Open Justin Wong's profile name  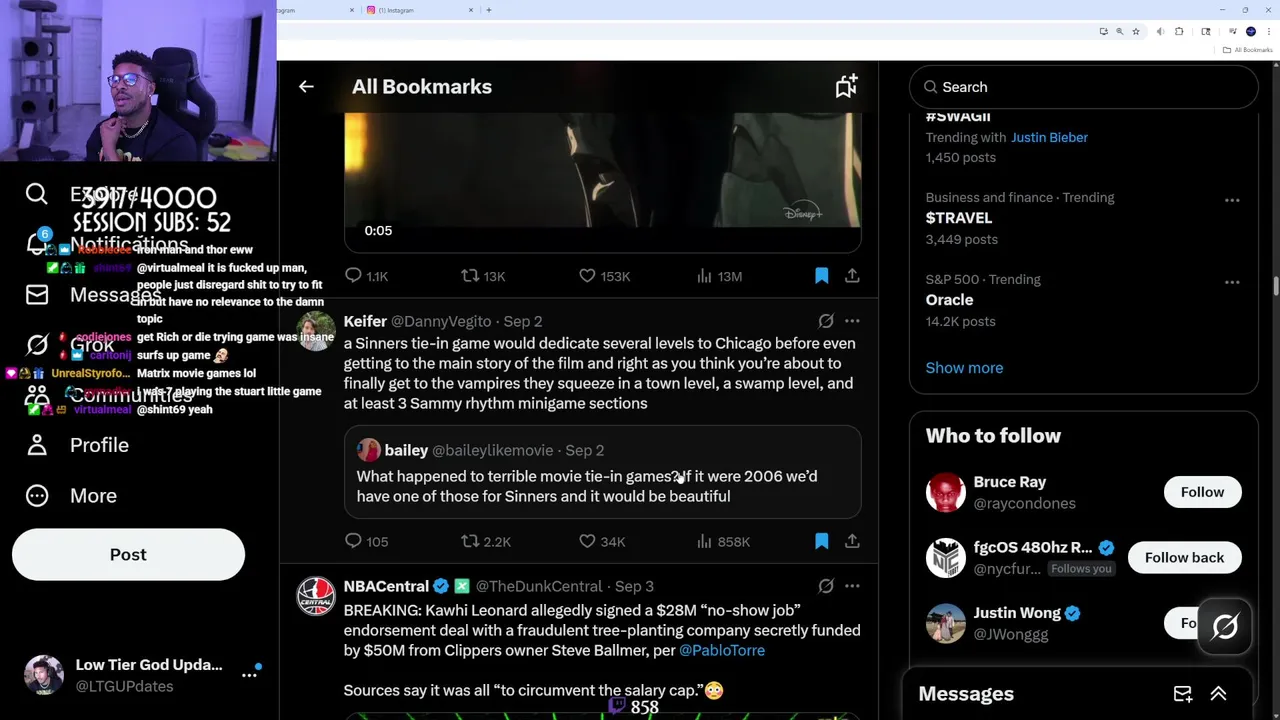[x=1017, y=613]
